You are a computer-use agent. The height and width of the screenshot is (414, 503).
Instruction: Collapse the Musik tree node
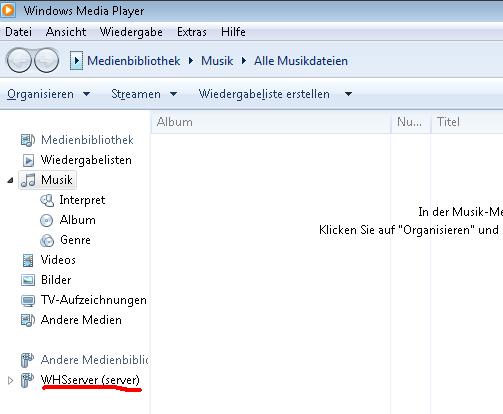click(x=10, y=180)
